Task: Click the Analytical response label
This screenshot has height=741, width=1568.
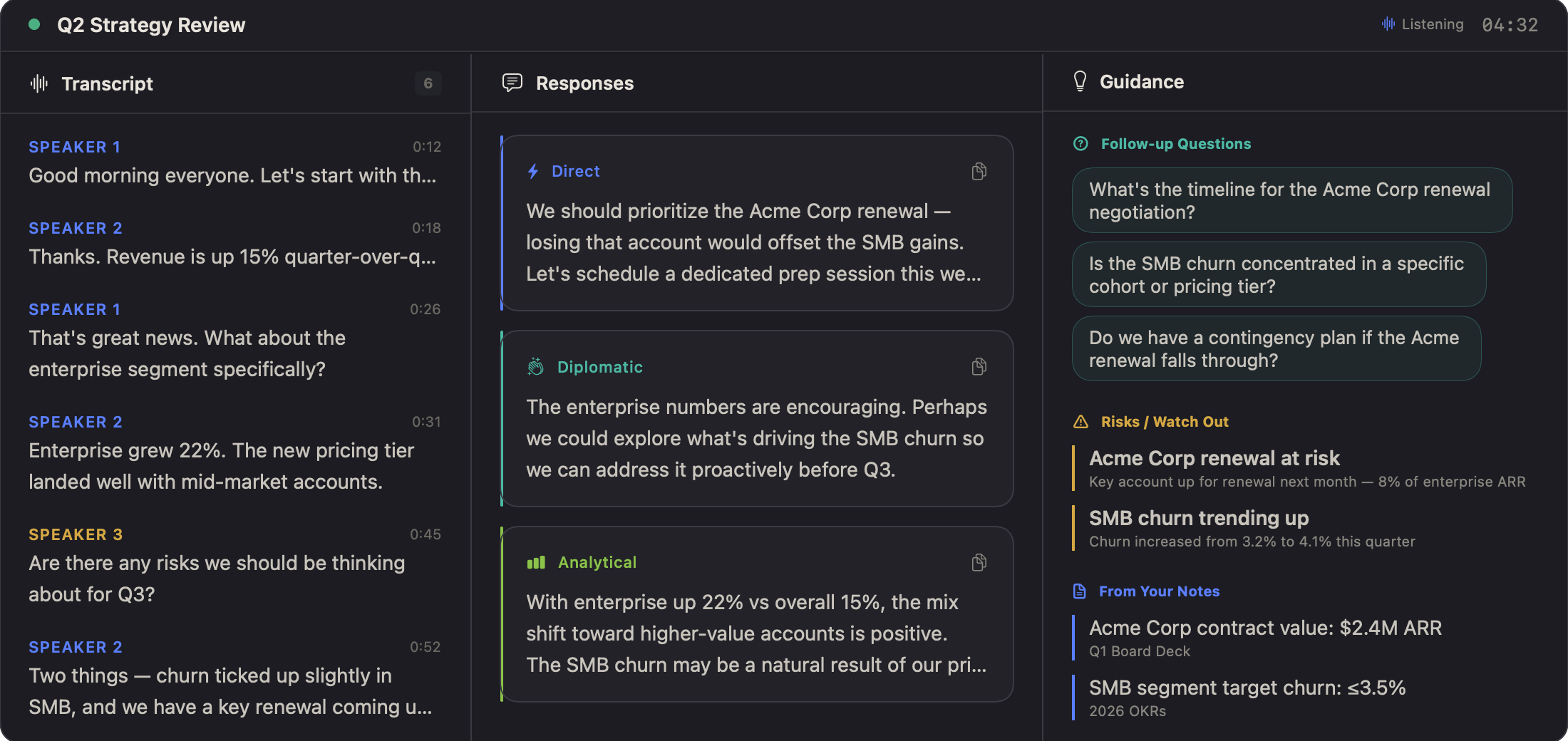Action: pyautogui.click(x=597, y=563)
